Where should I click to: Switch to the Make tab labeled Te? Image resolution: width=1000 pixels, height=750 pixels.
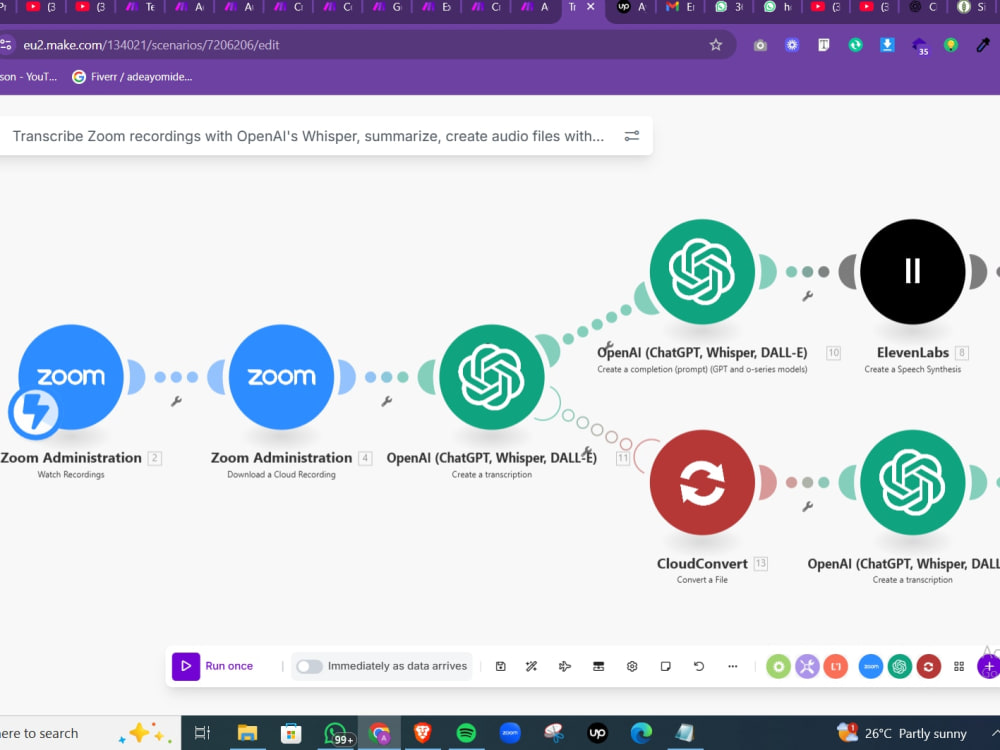click(141, 7)
